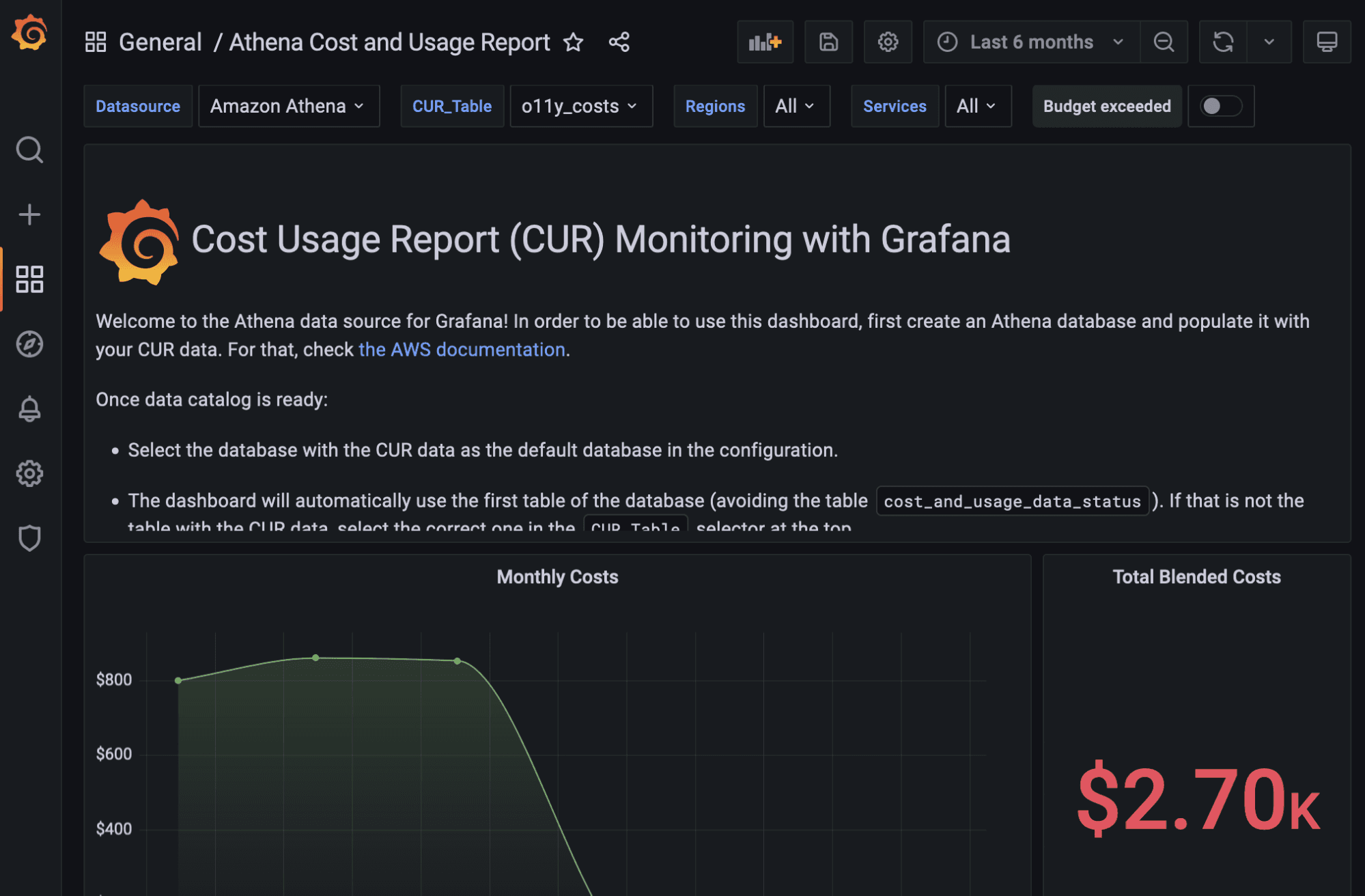Open the Last 6 months time picker
This screenshot has width=1365, height=896.
1031,42
